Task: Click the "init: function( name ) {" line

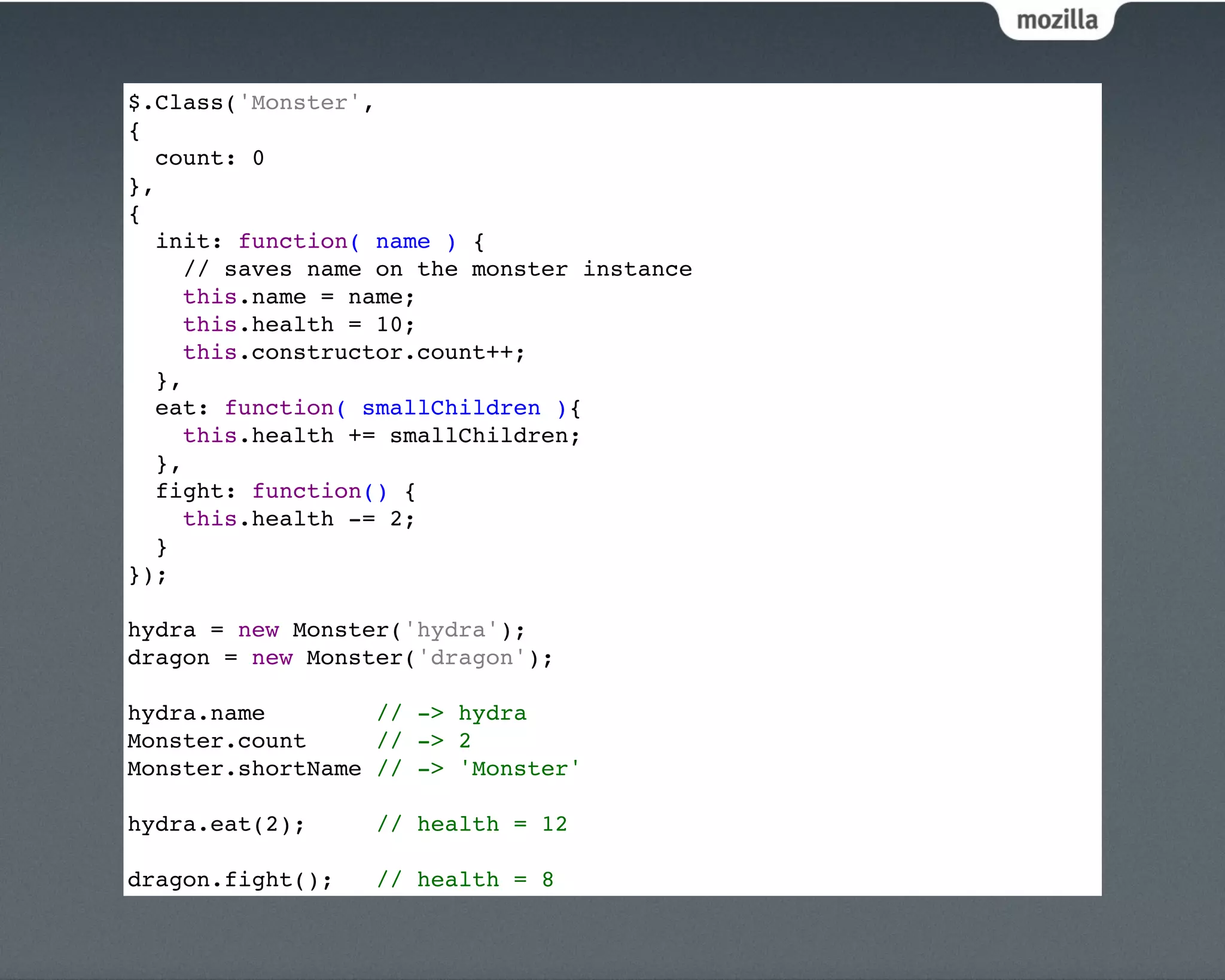Action: (x=320, y=242)
